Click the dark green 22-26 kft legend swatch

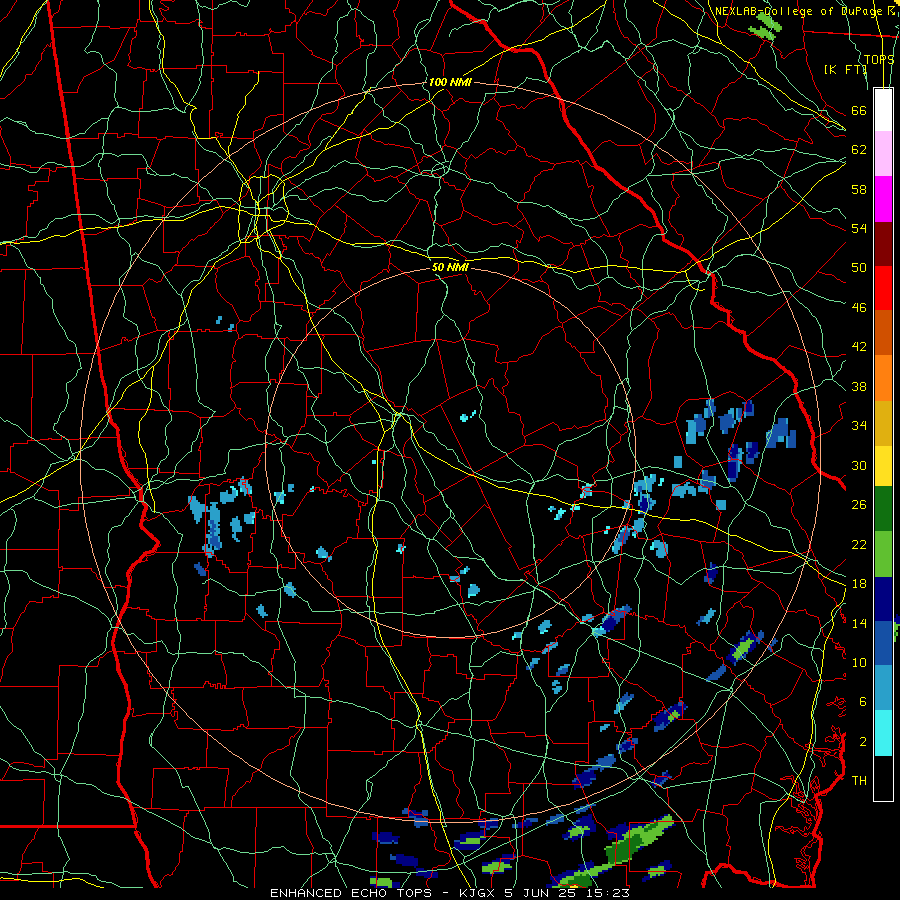883,509
